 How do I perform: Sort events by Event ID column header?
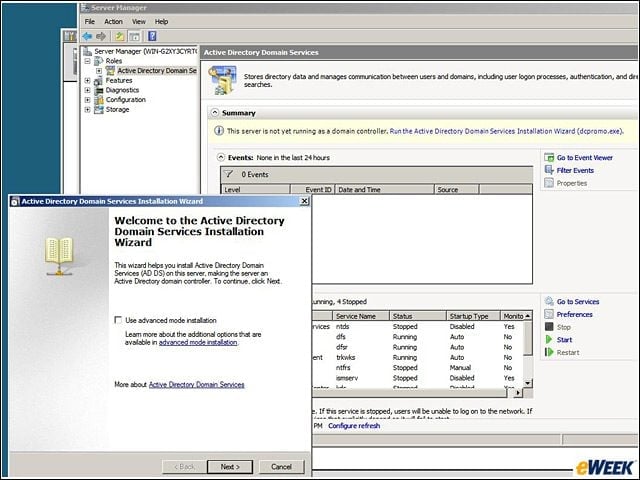click(312, 189)
